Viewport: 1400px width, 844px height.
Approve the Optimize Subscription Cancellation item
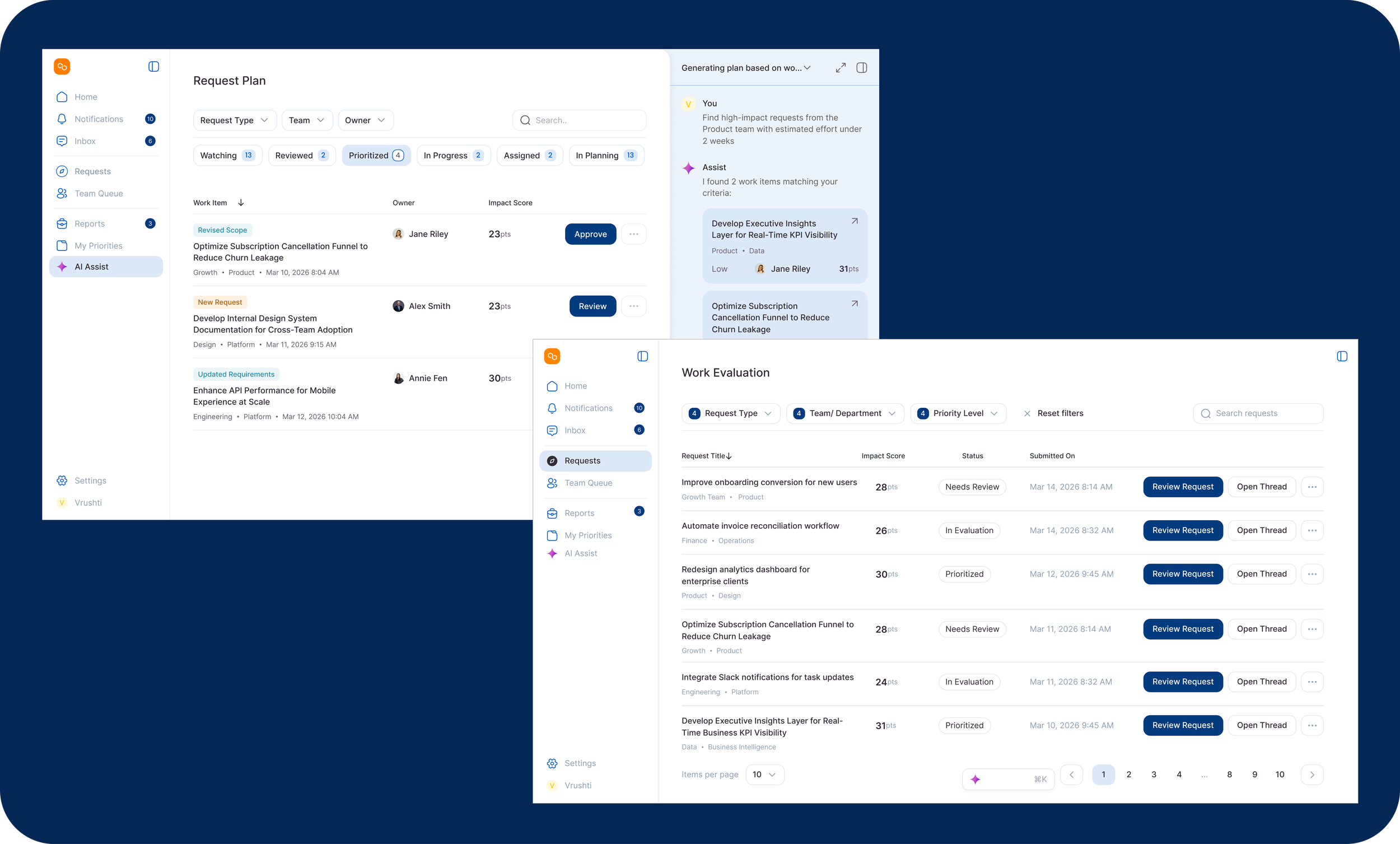point(590,234)
